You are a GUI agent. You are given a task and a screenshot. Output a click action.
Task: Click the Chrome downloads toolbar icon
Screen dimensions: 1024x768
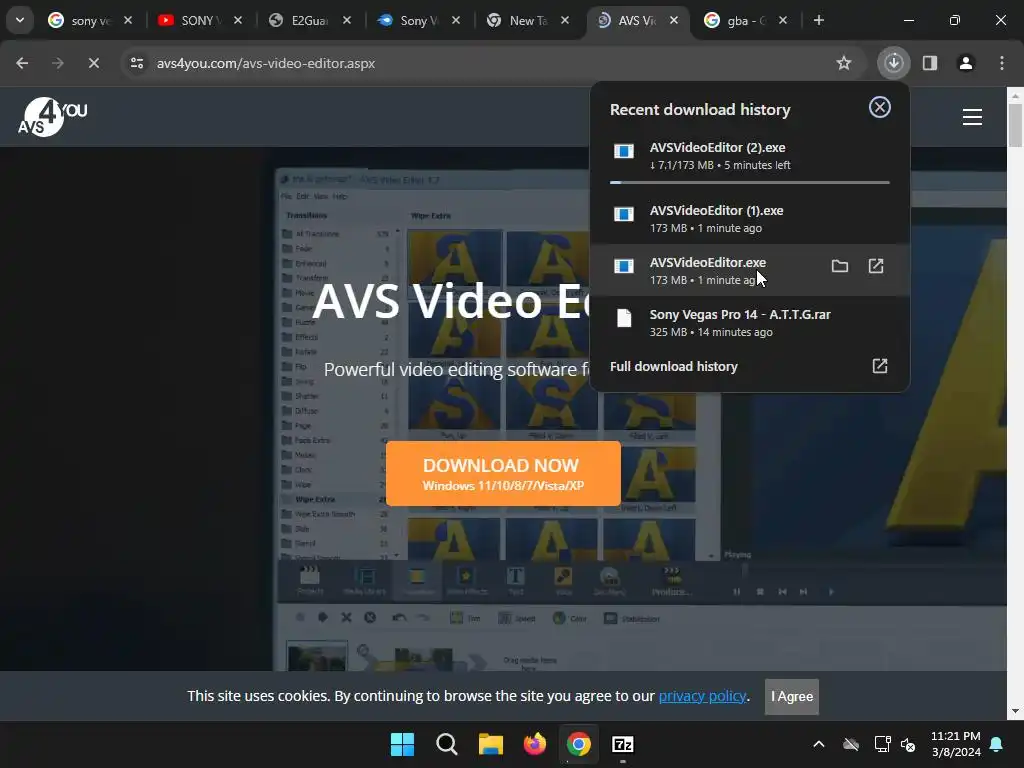893,63
